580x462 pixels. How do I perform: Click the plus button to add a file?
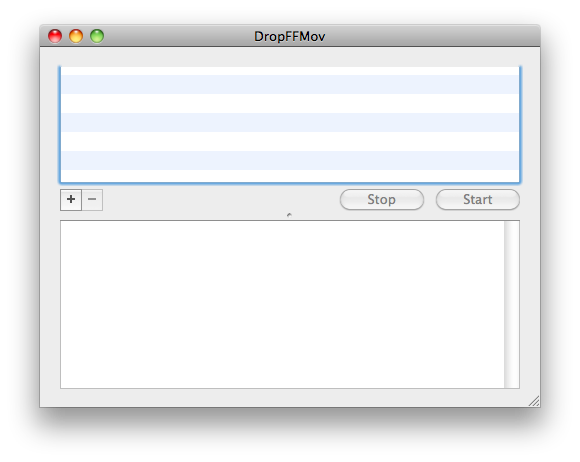click(71, 200)
